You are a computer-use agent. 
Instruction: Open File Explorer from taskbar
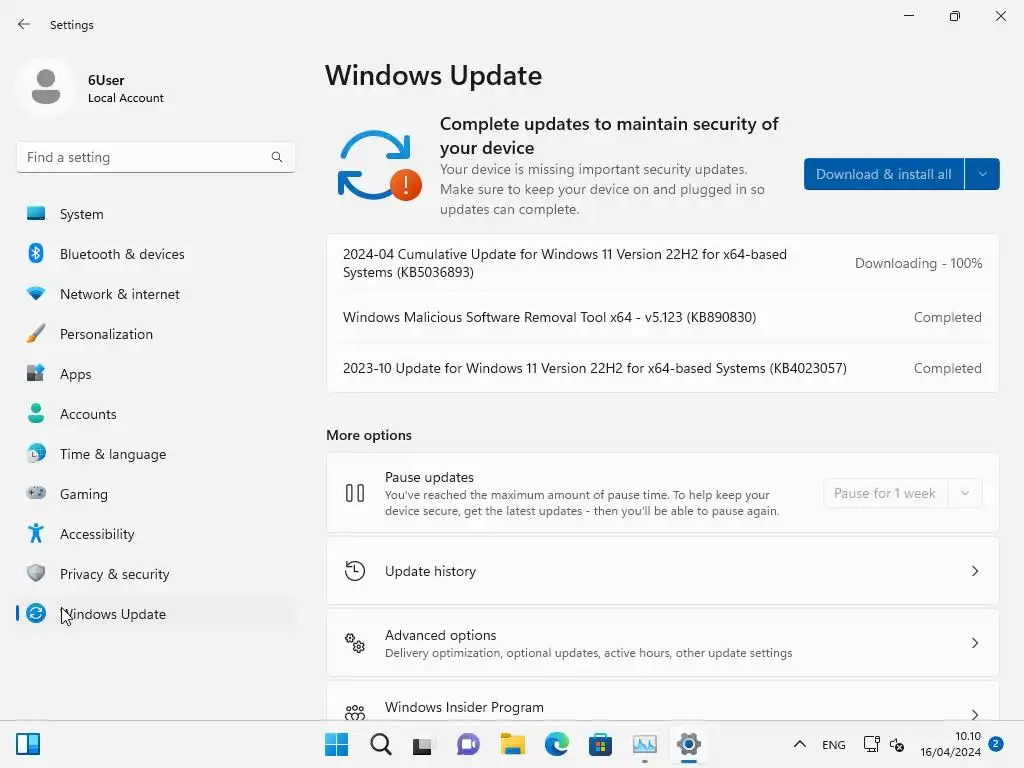(513, 744)
